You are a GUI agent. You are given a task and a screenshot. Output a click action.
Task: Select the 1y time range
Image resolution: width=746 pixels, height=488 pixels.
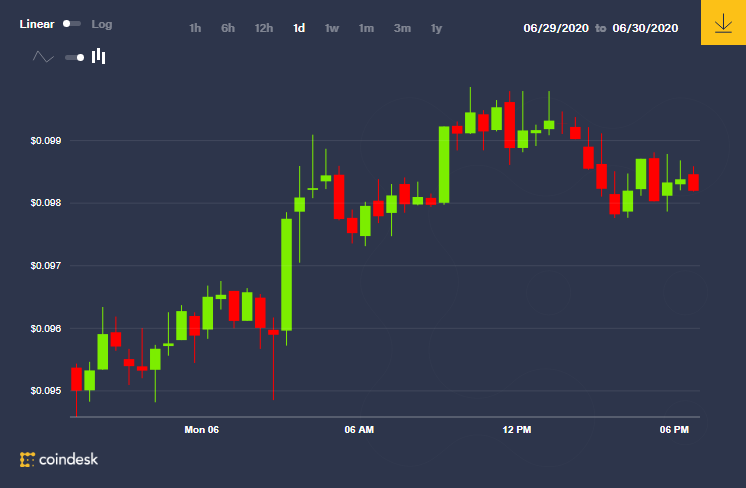click(x=436, y=28)
